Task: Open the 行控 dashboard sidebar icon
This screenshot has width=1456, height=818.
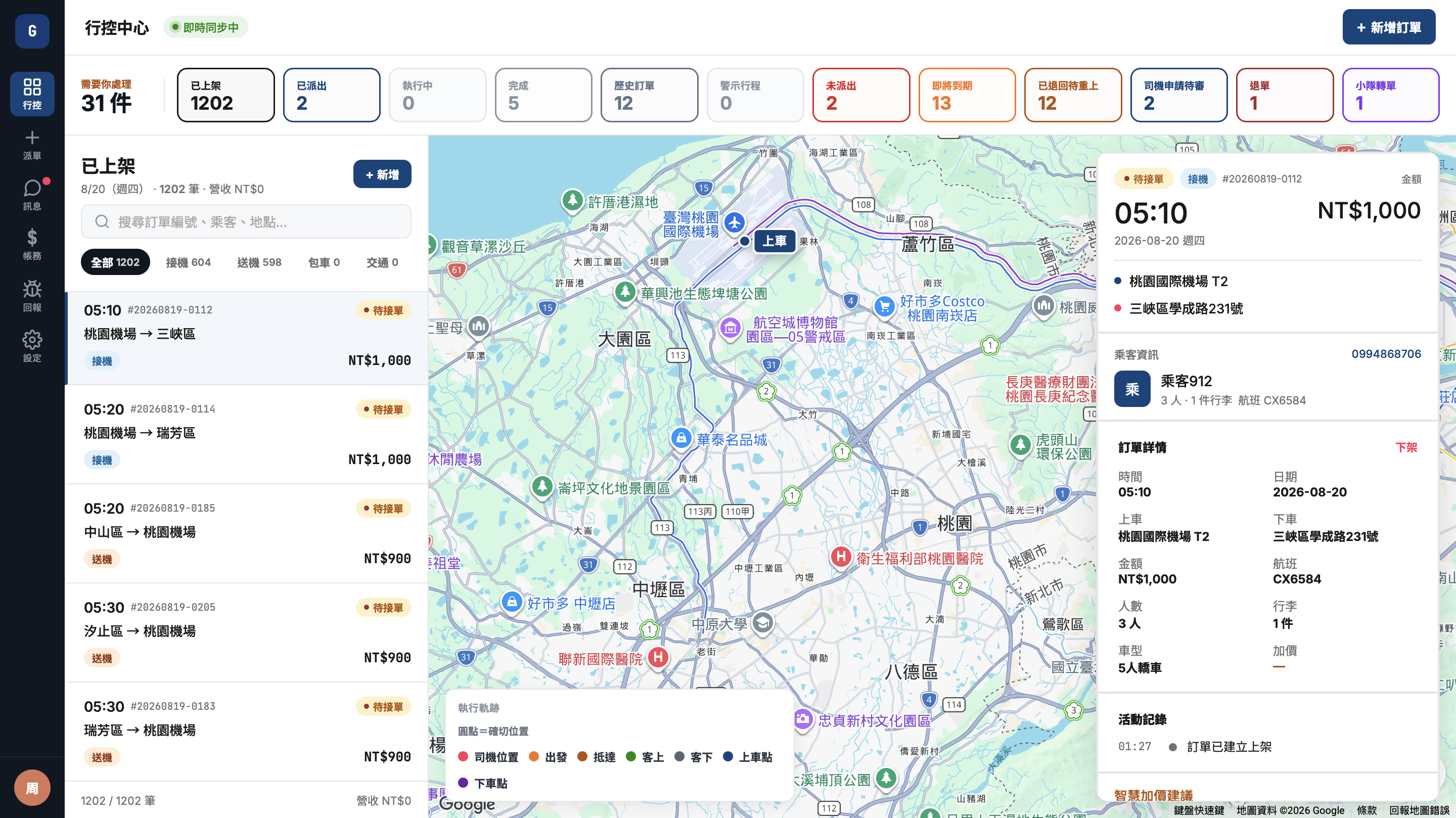Action: point(32,94)
